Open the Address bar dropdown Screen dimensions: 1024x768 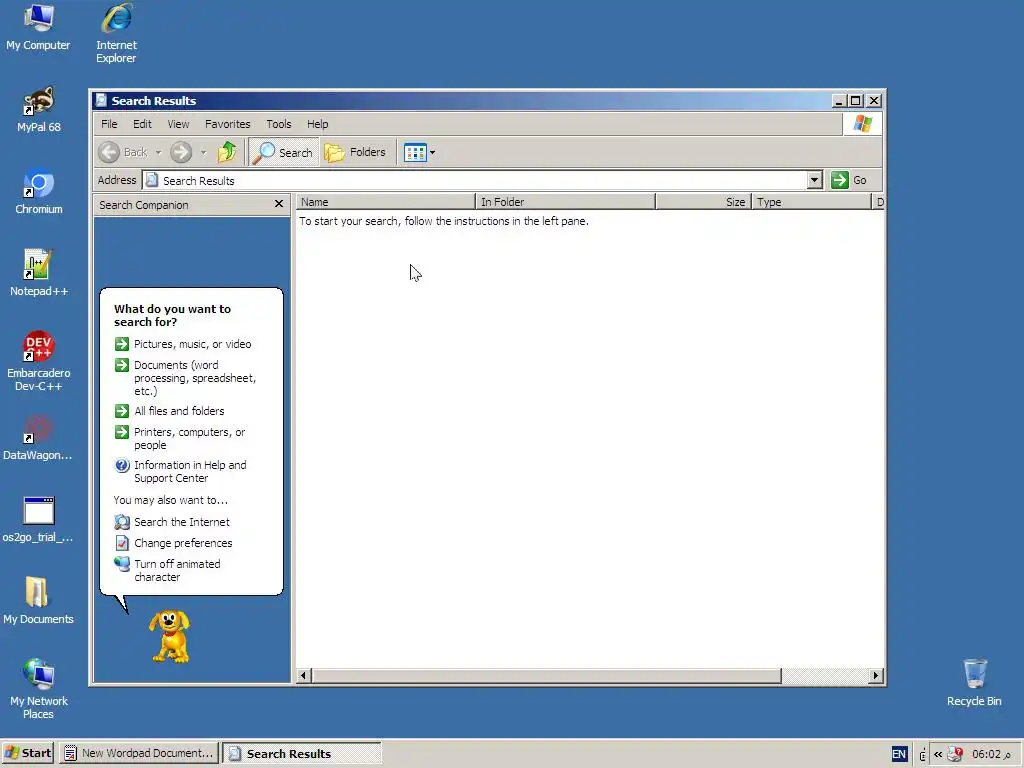[x=814, y=180]
